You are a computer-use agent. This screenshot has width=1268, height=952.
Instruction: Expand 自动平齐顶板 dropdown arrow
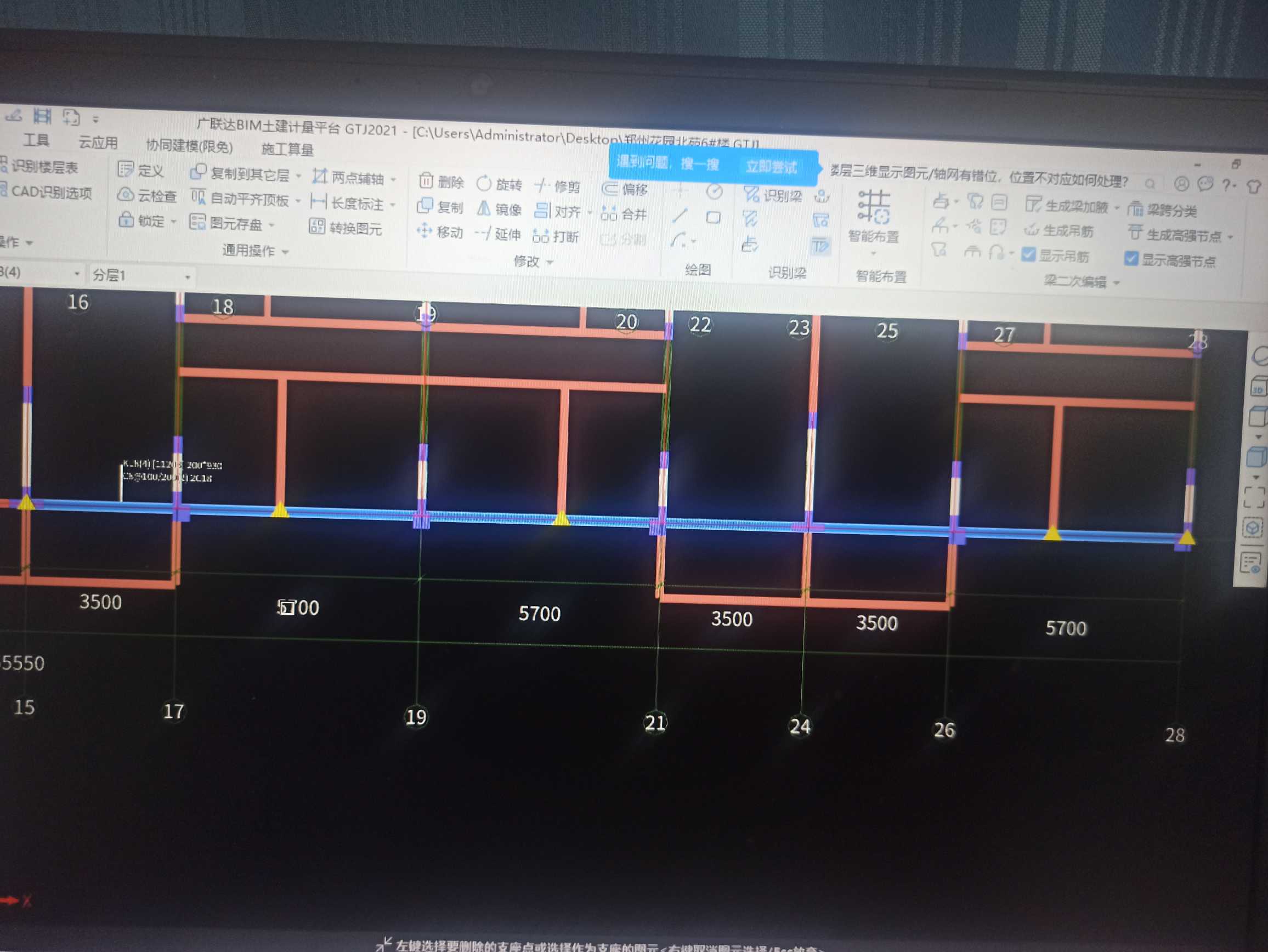[298, 201]
